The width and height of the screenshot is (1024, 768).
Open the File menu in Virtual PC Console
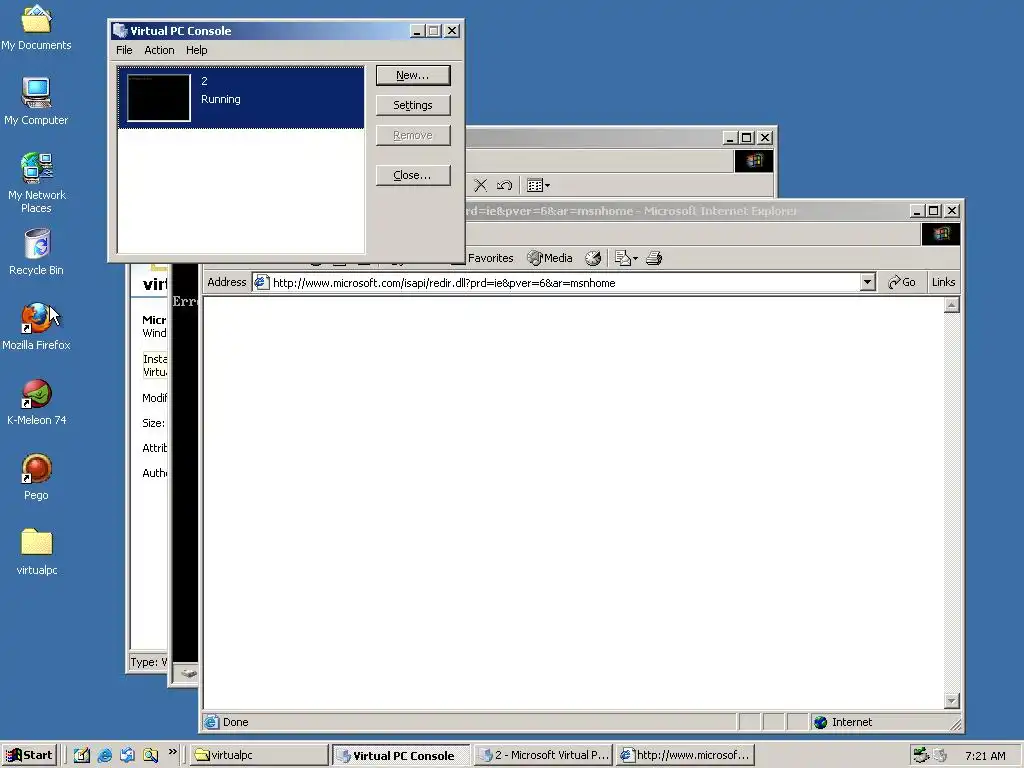124,50
